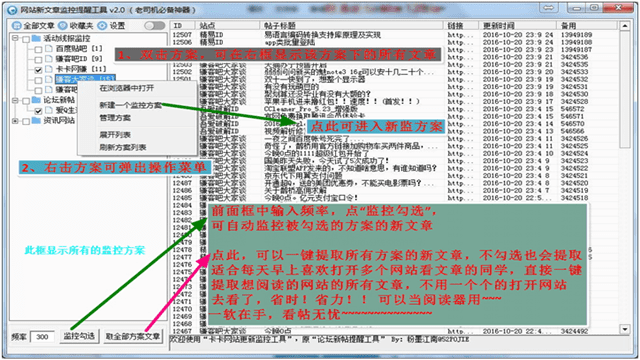Click document icon of 爱Q生 item
Image resolution: width=640 pixels, height=360 pixels.
(x=49, y=110)
